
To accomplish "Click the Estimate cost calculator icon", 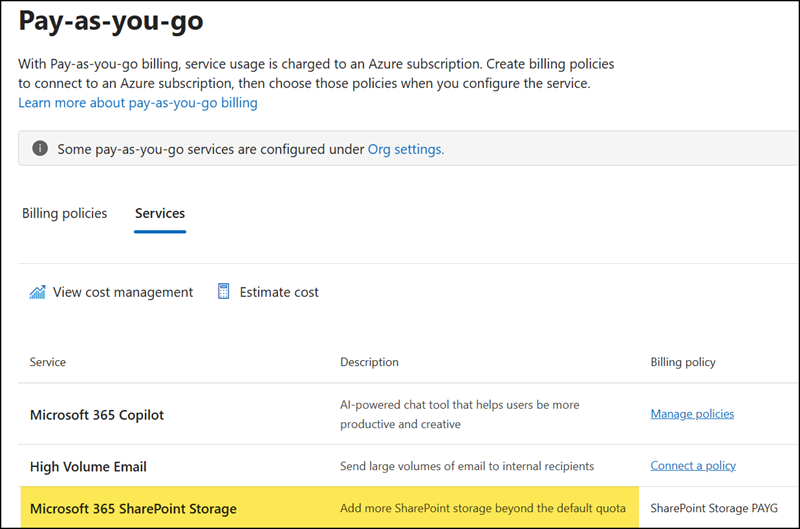I will coord(223,291).
